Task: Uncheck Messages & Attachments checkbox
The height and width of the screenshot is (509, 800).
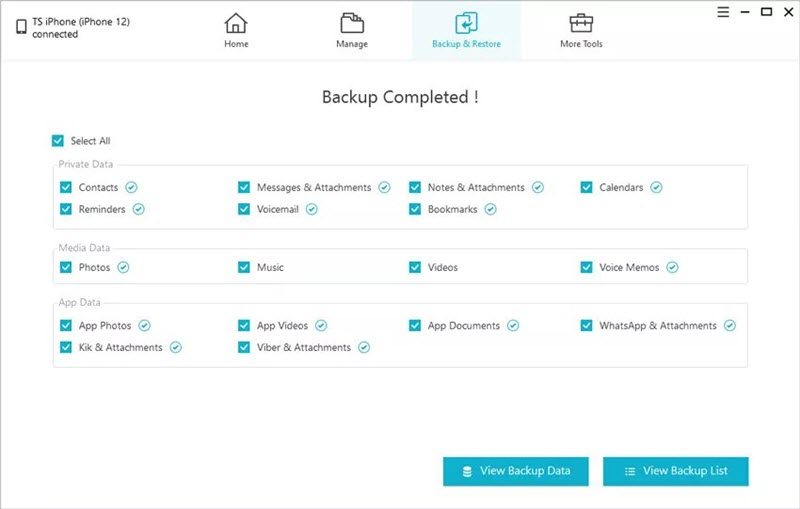Action: (244, 187)
